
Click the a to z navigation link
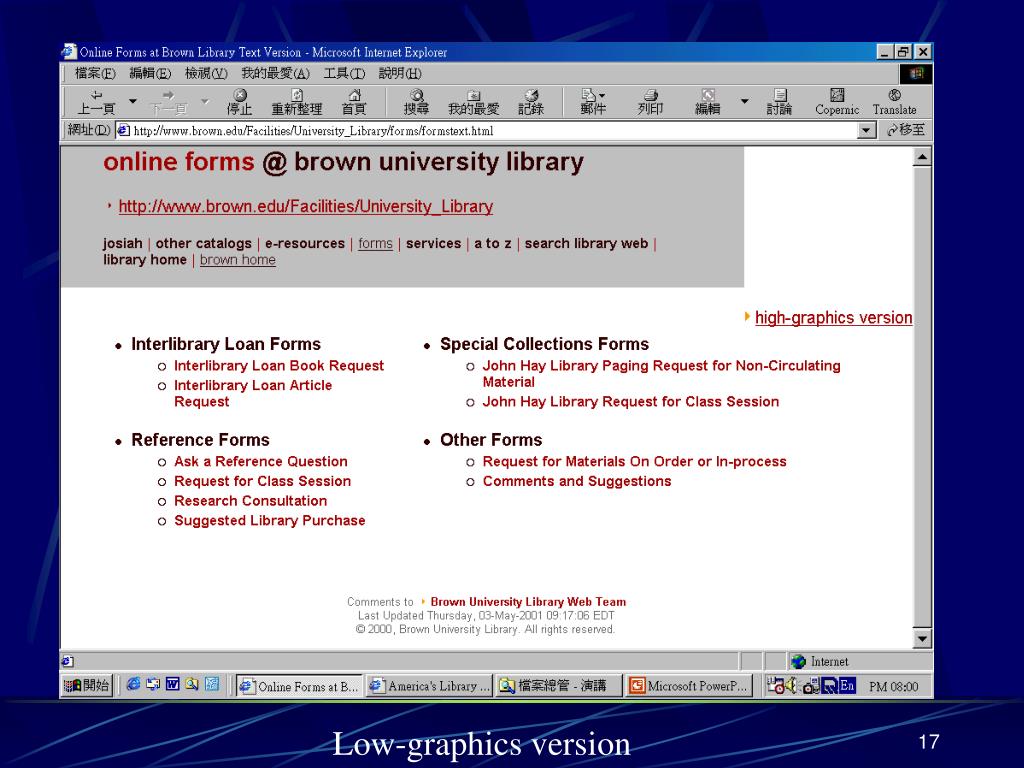click(492, 244)
